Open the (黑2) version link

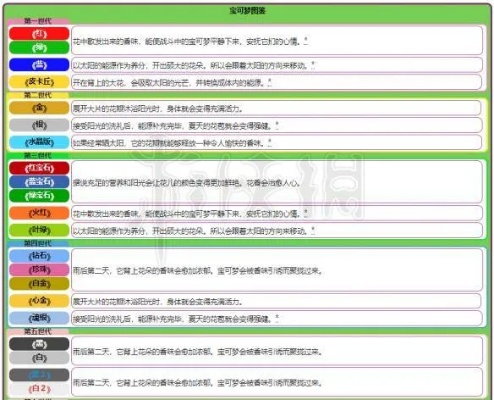[39, 375]
